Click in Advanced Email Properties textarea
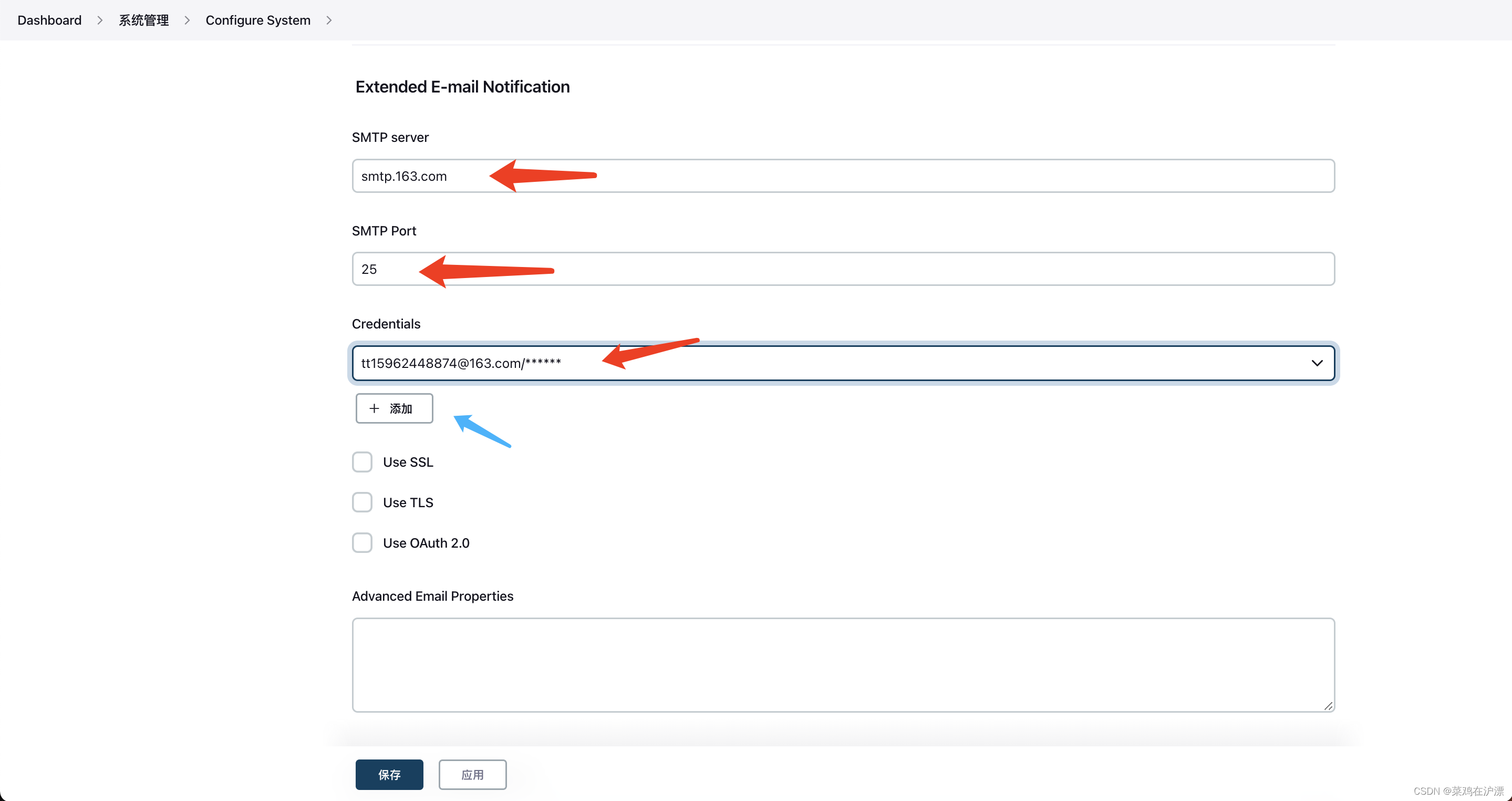Viewport: 1512px width, 801px height. pyautogui.click(x=843, y=664)
